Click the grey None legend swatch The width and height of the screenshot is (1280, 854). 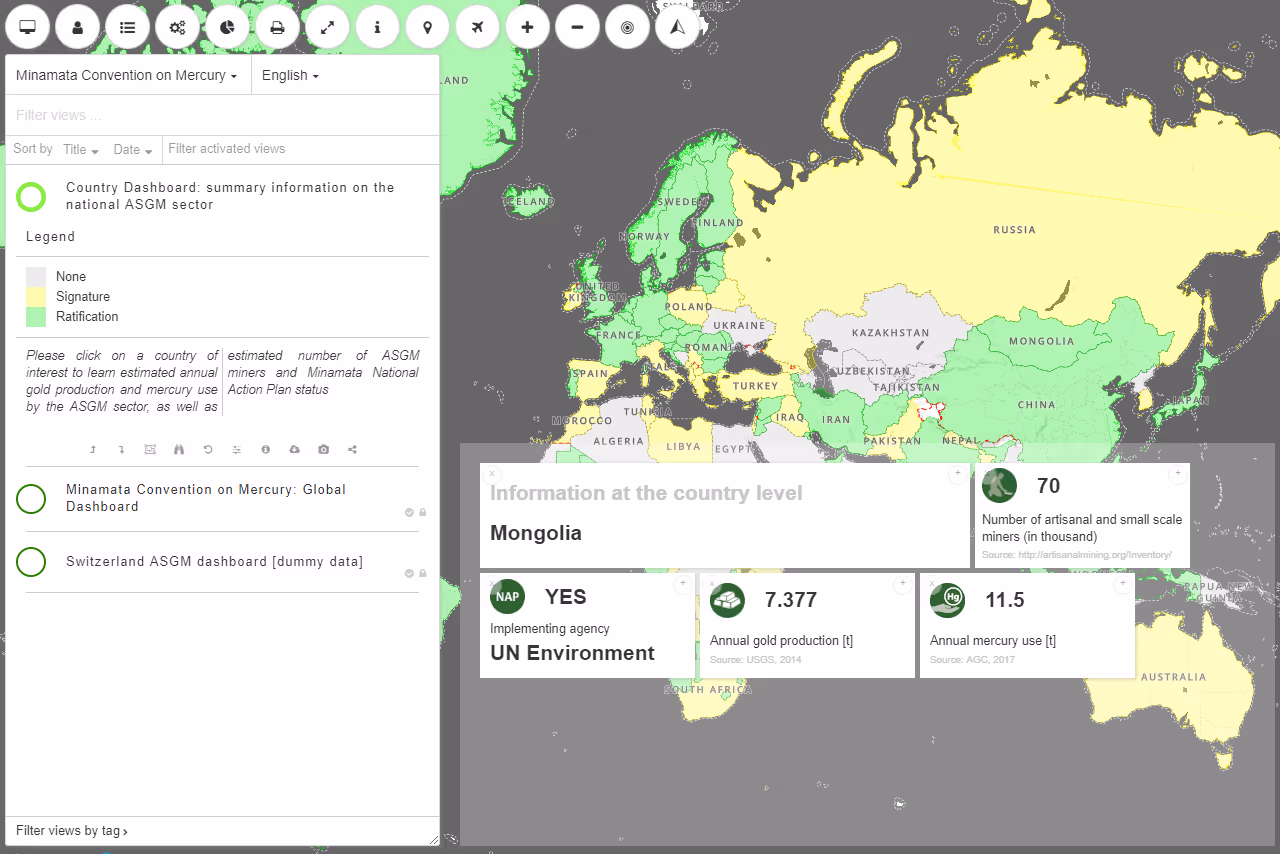[x=36, y=277]
